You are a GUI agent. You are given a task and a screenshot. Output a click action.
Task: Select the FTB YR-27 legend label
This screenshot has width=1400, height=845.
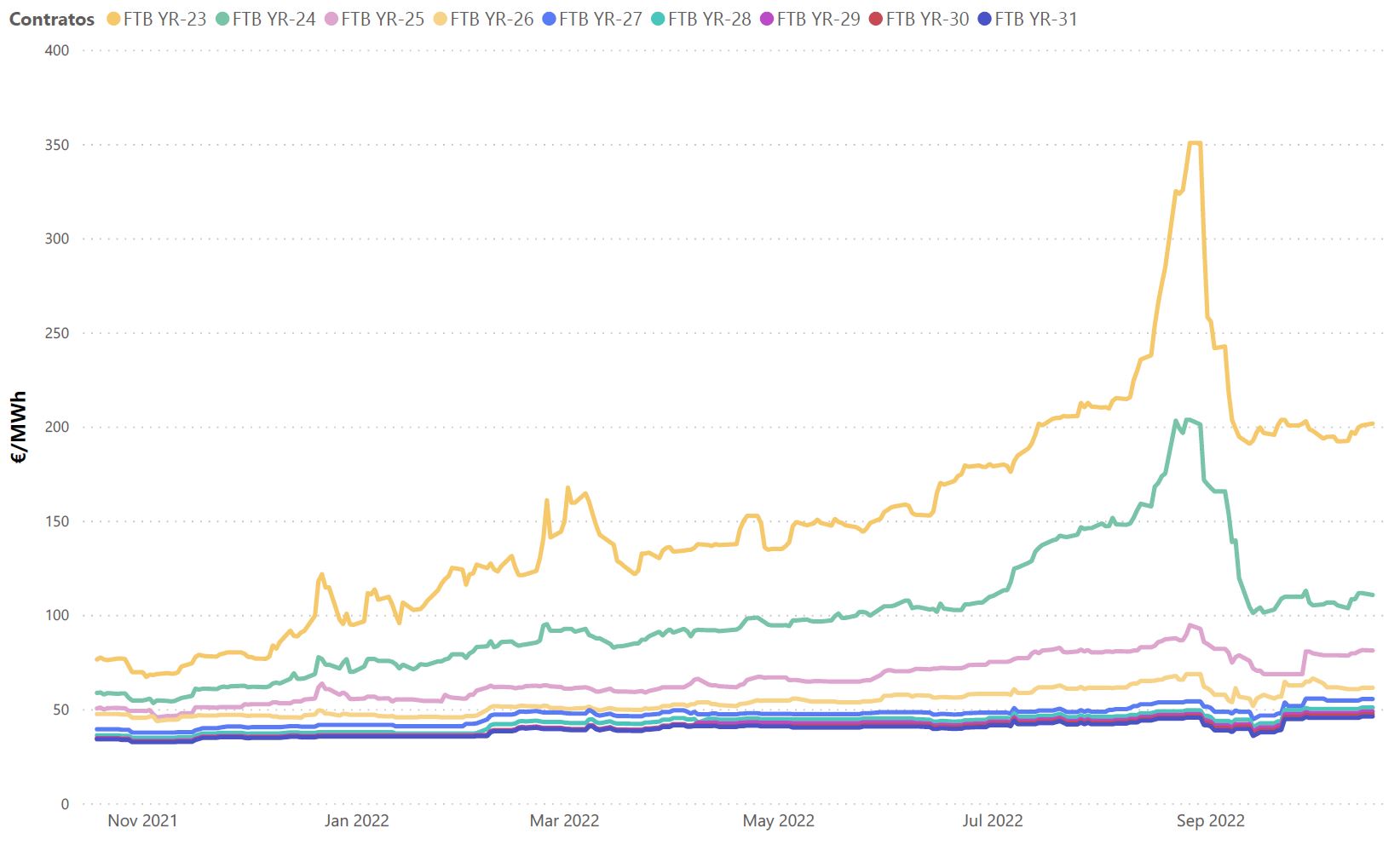coord(601,19)
